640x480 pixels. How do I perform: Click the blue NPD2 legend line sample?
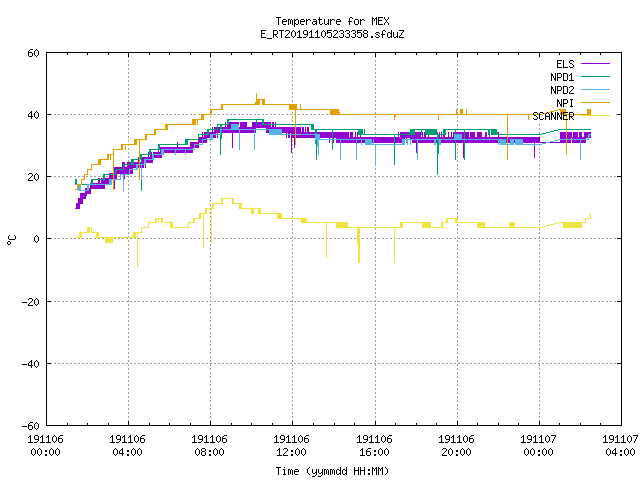[x=596, y=89]
